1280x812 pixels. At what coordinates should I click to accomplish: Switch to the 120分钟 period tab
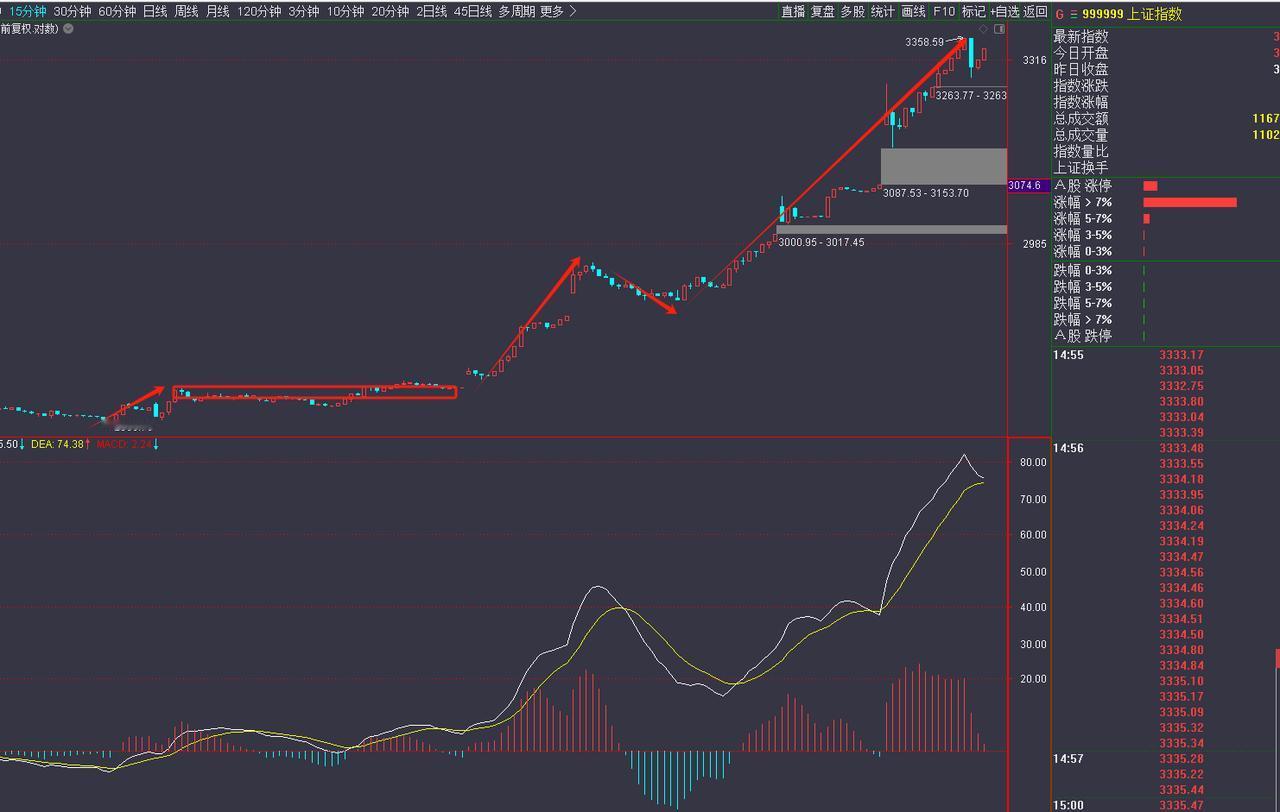(x=259, y=12)
